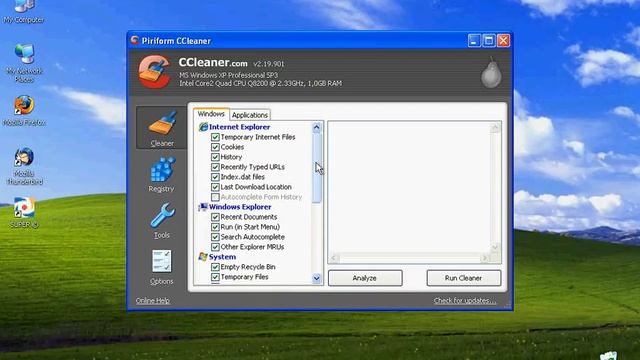Click the Piriform pear icon
Viewport: 640px width, 360px height.
click(491, 73)
